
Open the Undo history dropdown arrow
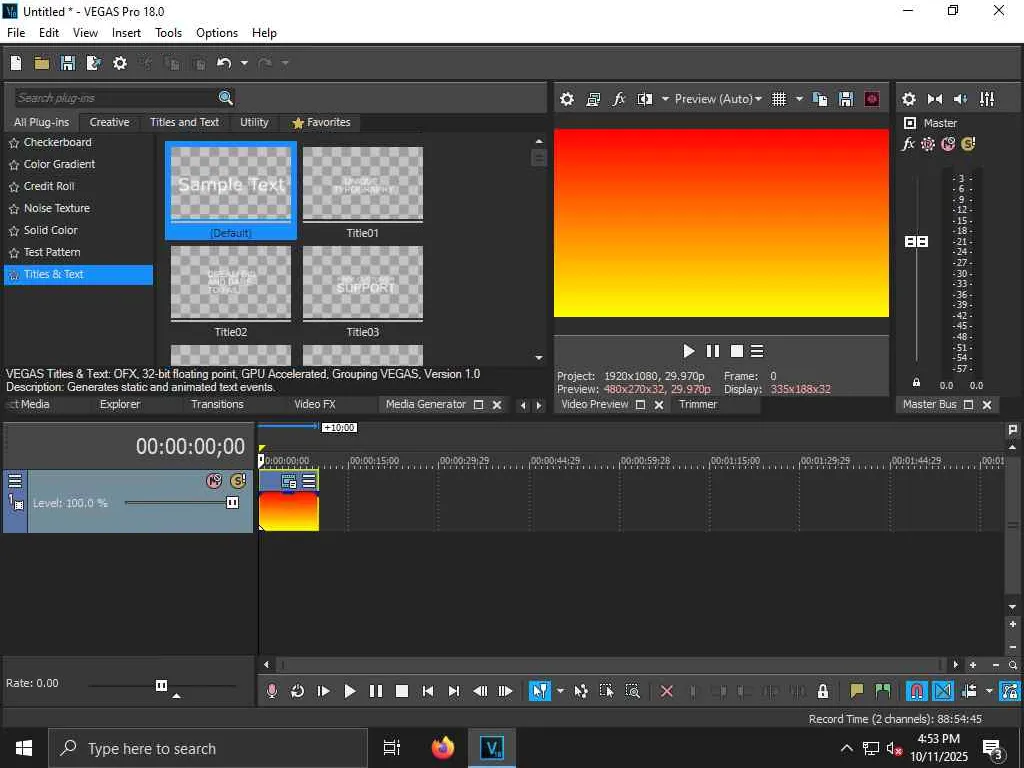(x=244, y=63)
